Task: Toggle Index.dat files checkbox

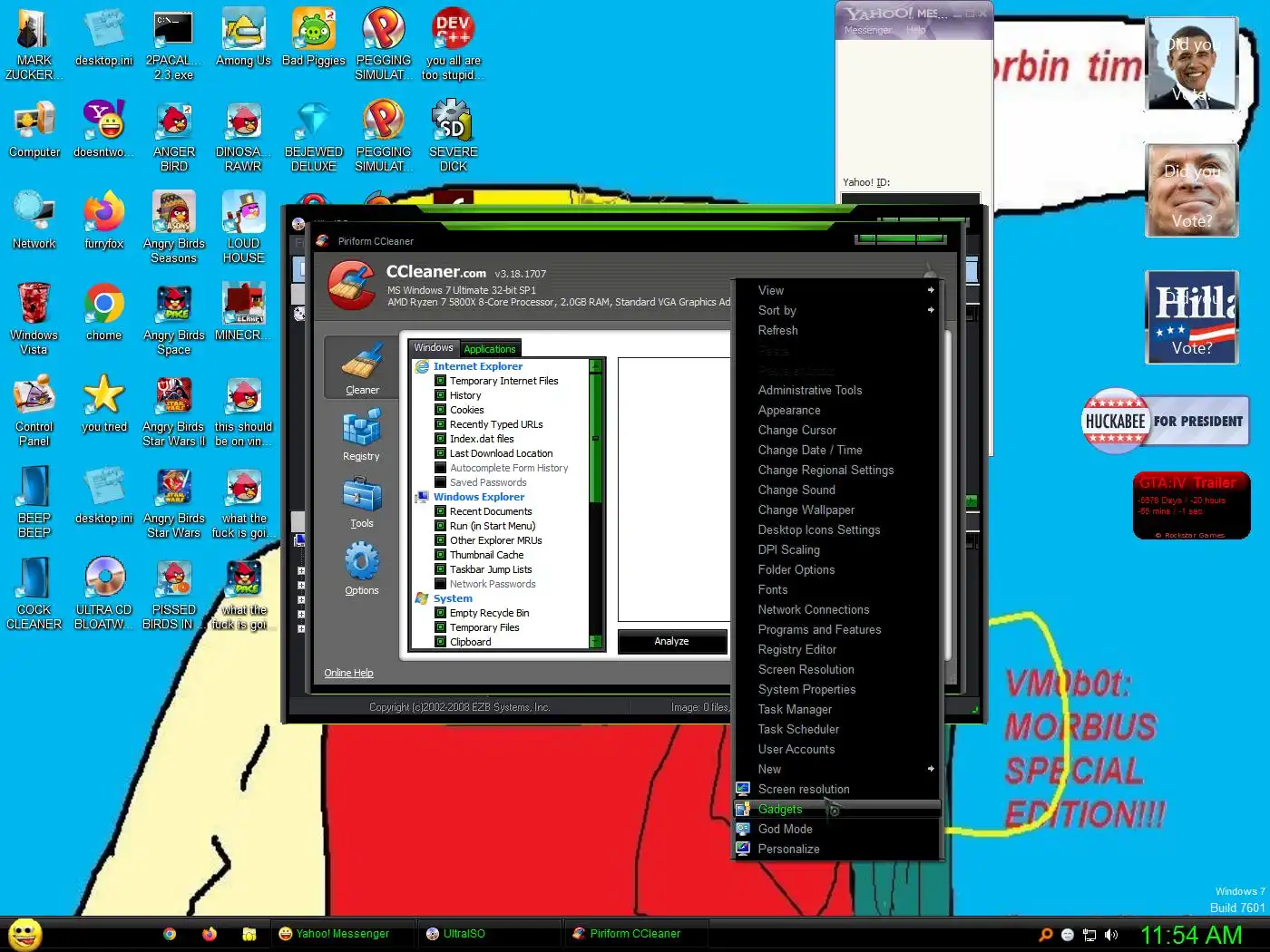Action: [x=440, y=439]
